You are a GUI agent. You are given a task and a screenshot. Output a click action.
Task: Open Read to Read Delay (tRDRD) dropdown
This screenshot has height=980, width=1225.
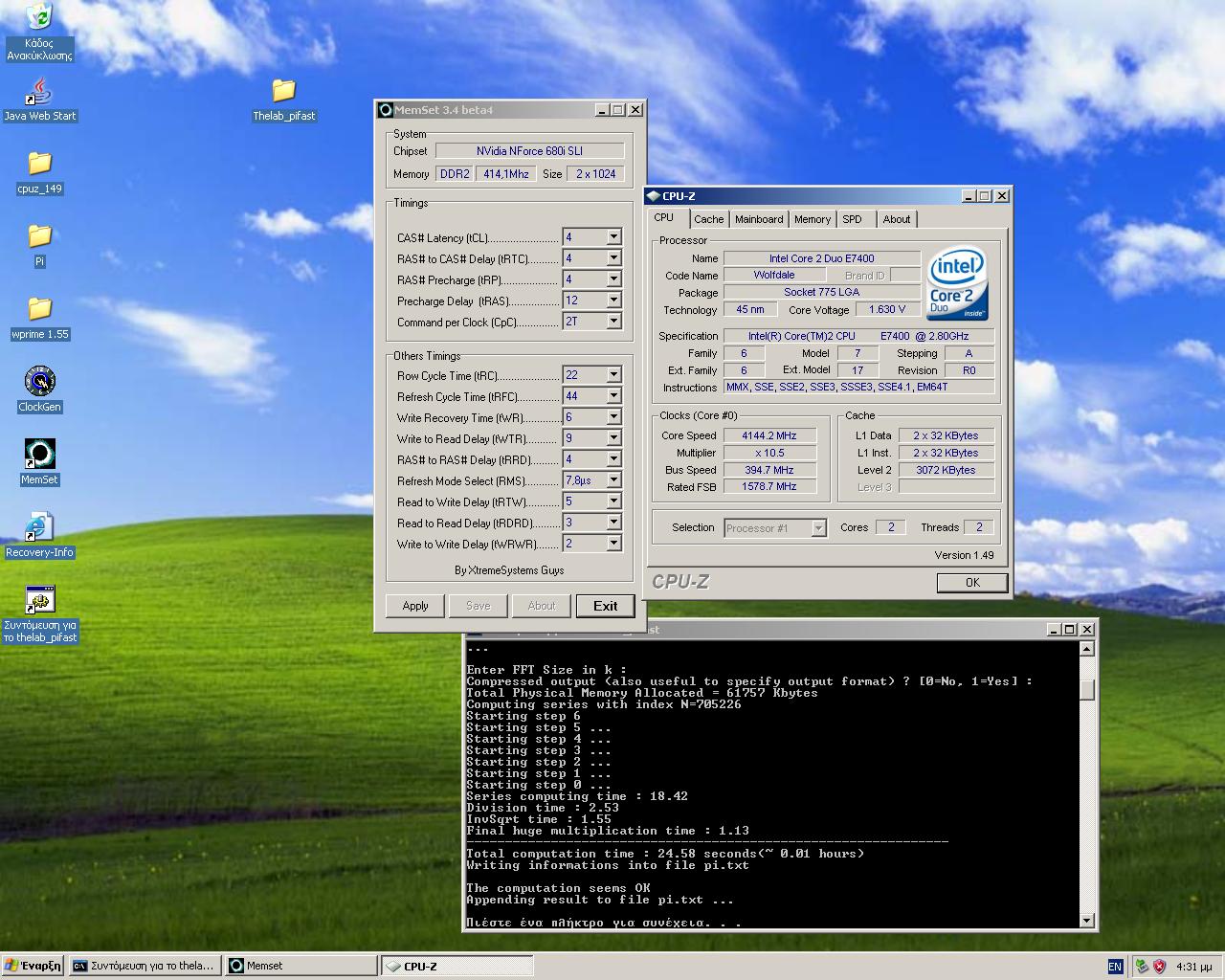click(x=613, y=523)
